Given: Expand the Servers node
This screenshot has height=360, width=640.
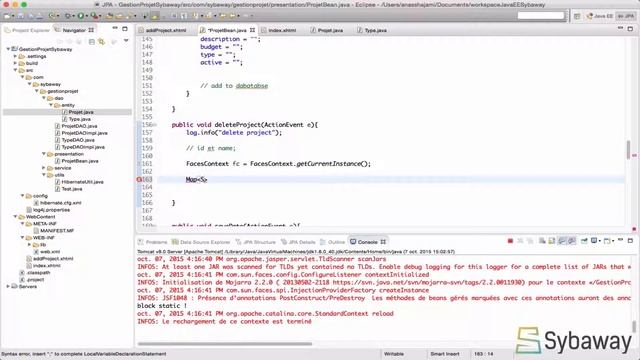Looking at the screenshot, I should (x=8, y=287).
